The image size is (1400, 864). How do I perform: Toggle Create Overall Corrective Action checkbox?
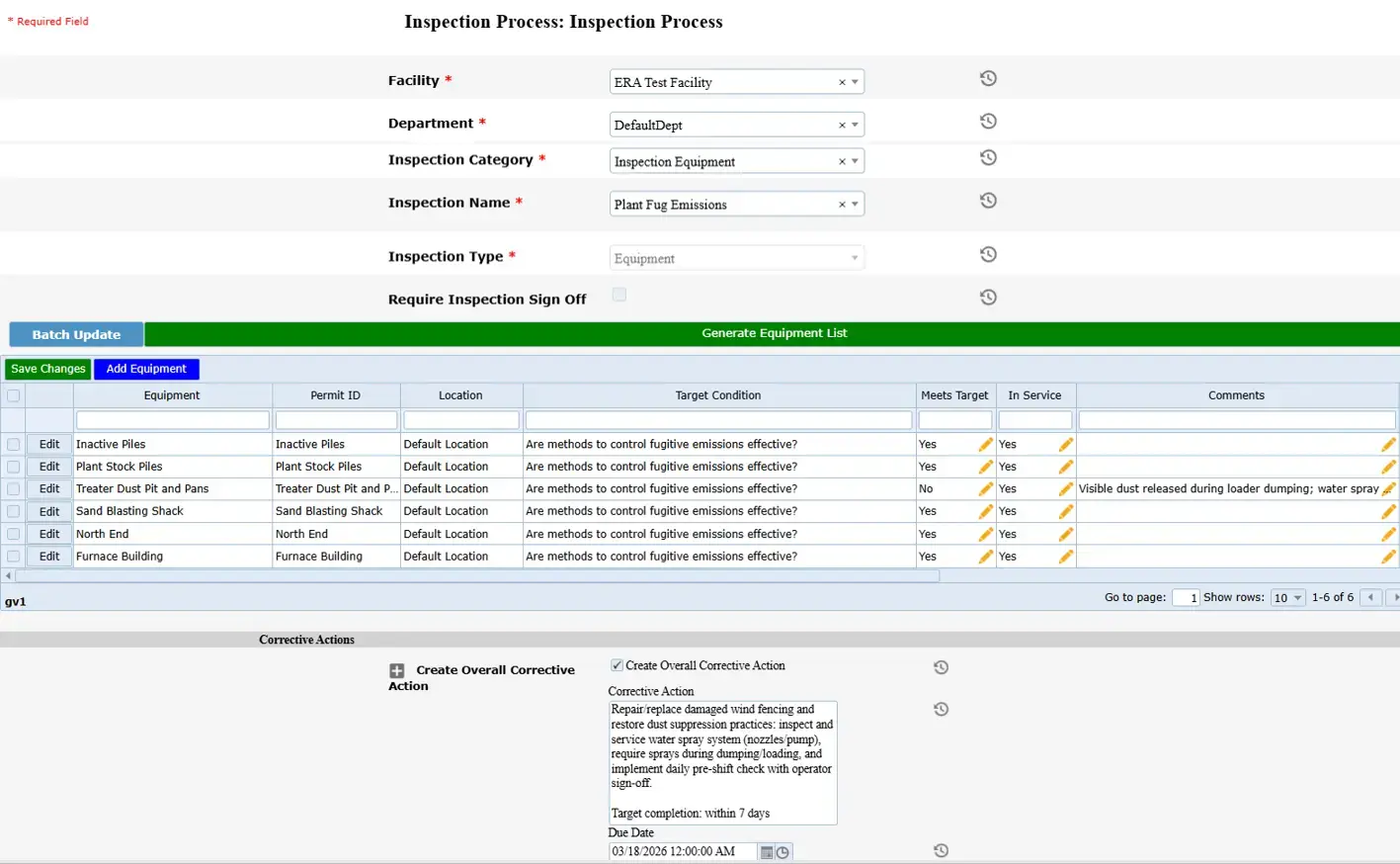617,665
